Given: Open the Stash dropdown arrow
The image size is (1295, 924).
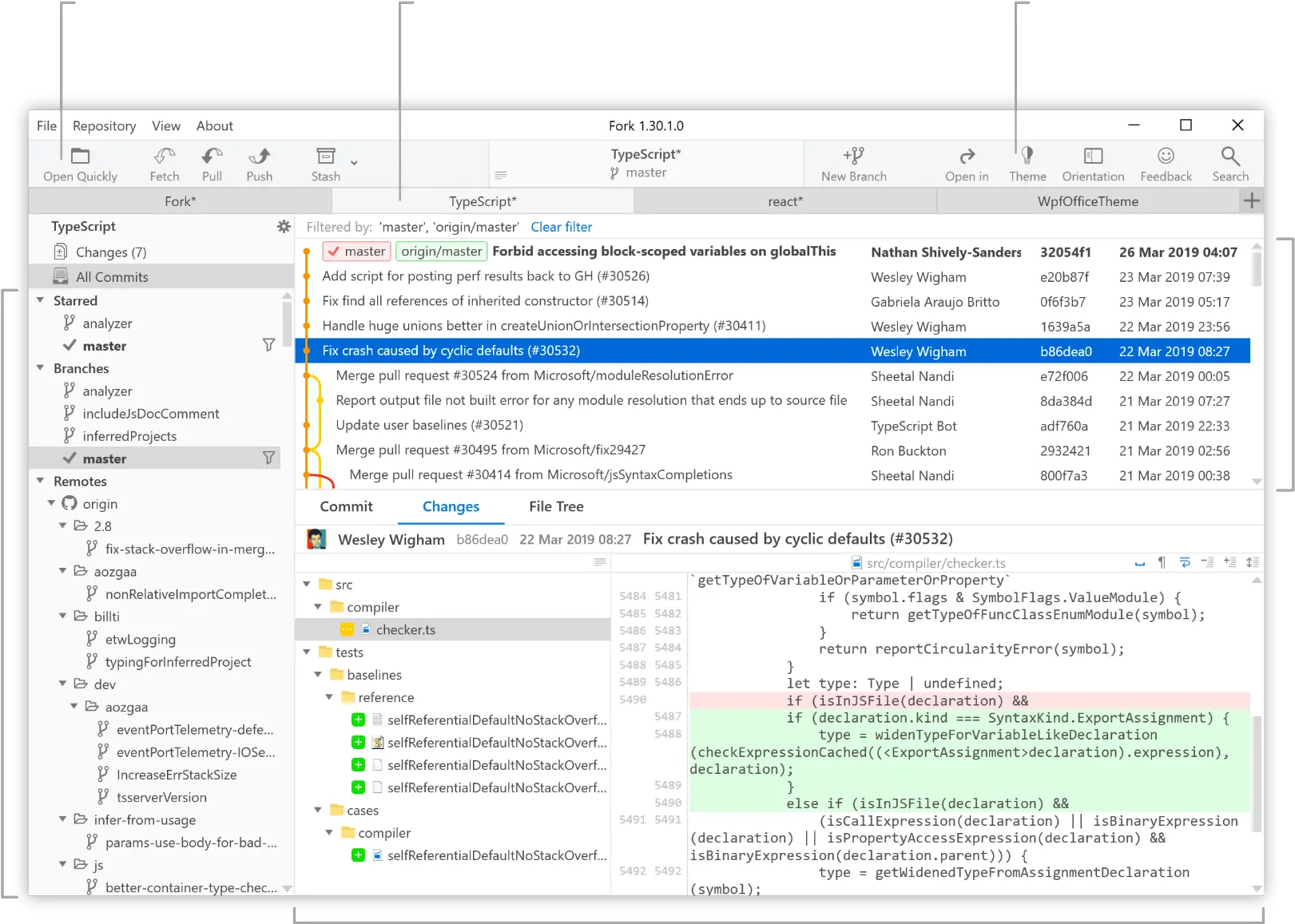Looking at the screenshot, I should (352, 161).
